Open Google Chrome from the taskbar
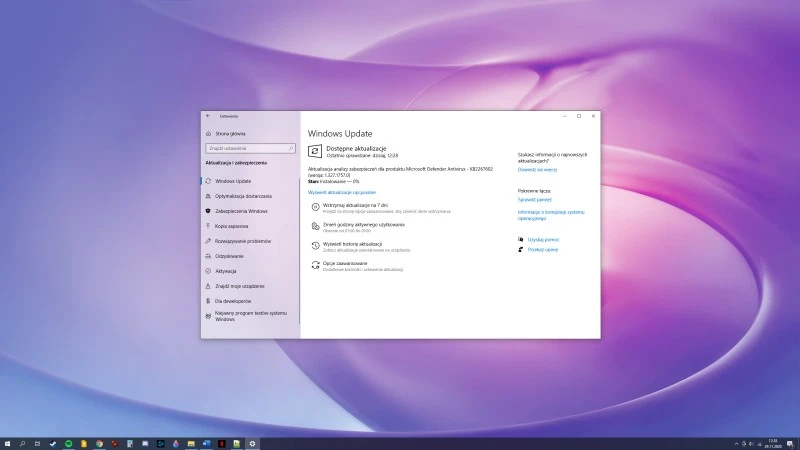Image resolution: width=800 pixels, height=450 pixels. tap(99, 444)
